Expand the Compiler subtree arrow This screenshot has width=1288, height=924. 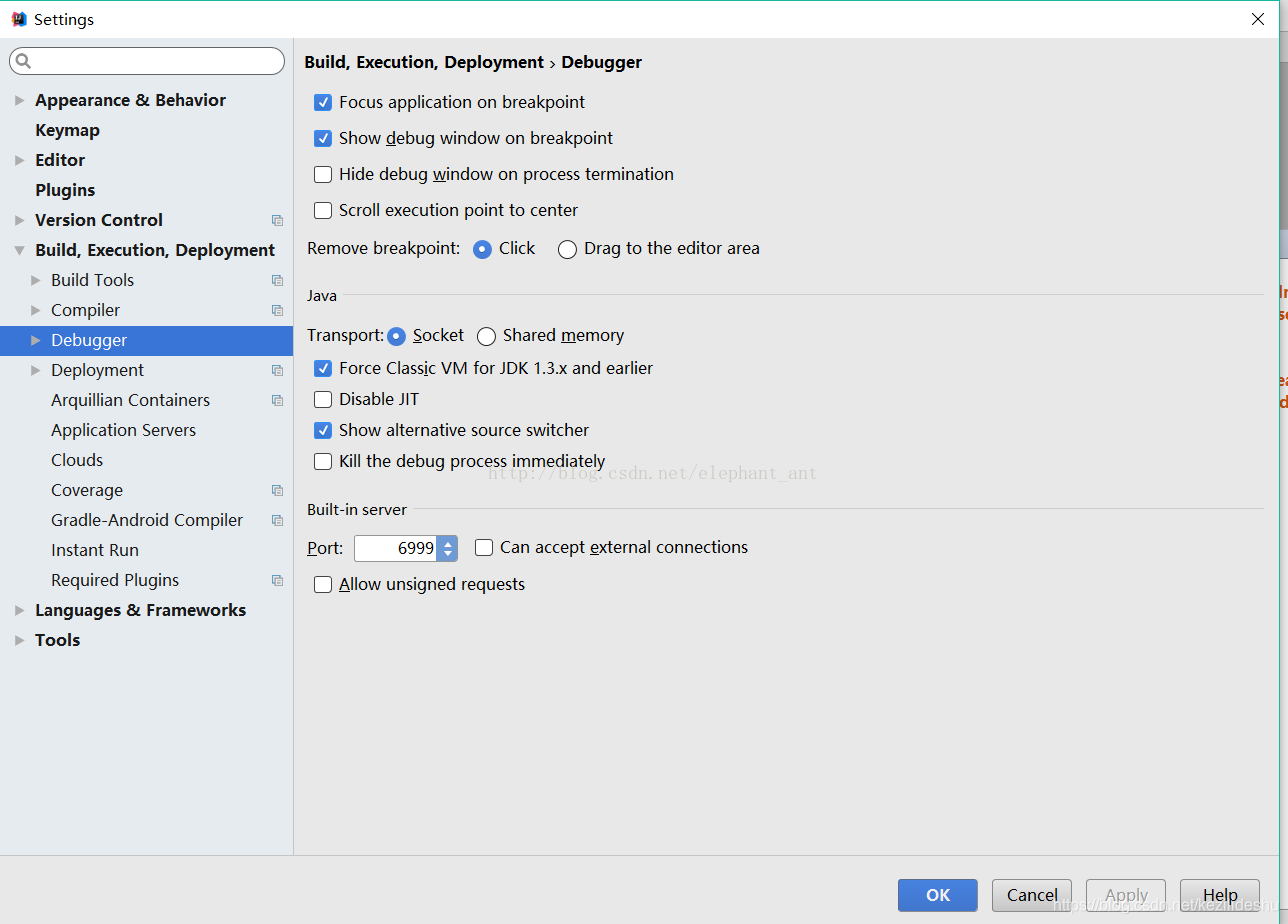click(x=36, y=310)
